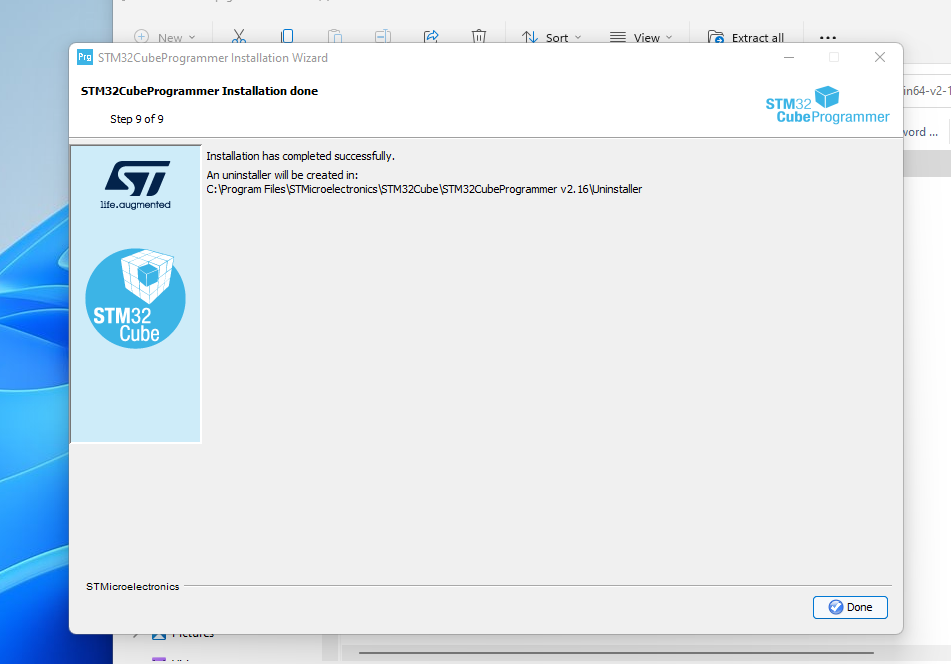This screenshot has height=664, width=951.
Task: Click the STM32CubeProgrammer logo in the wizard header
Action: [x=827, y=105]
